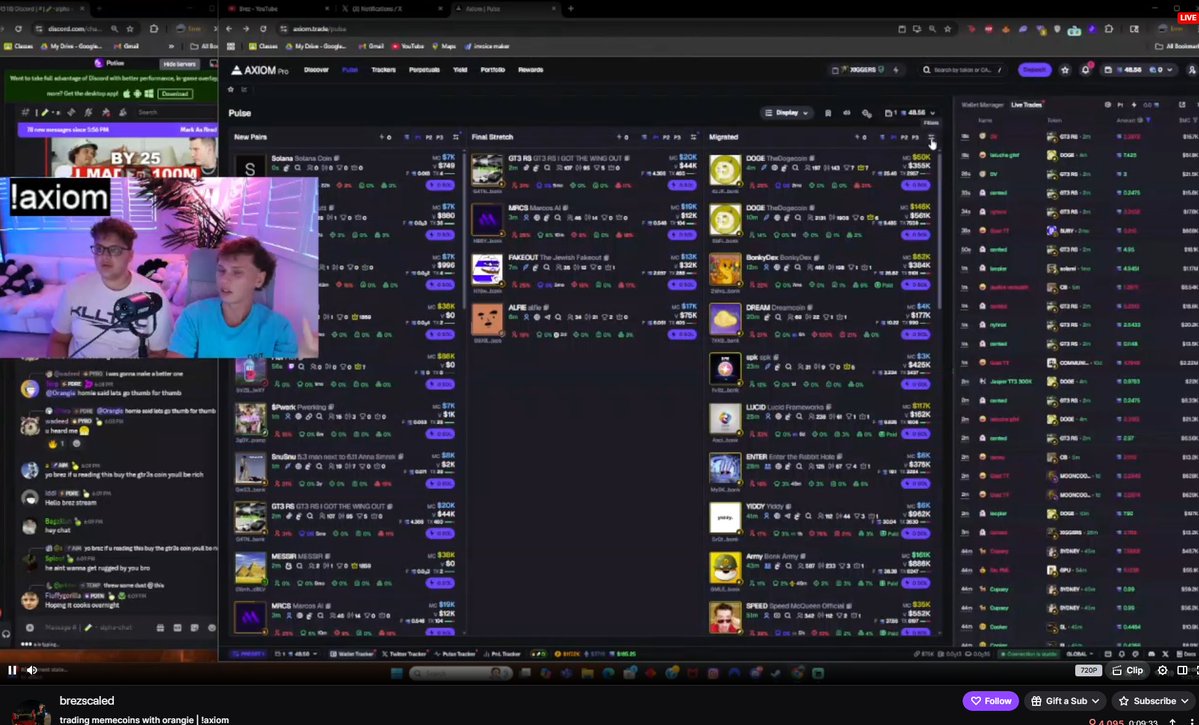Open the Display dropdown
Screen dimensions: 1199x725
pos(786,113)
